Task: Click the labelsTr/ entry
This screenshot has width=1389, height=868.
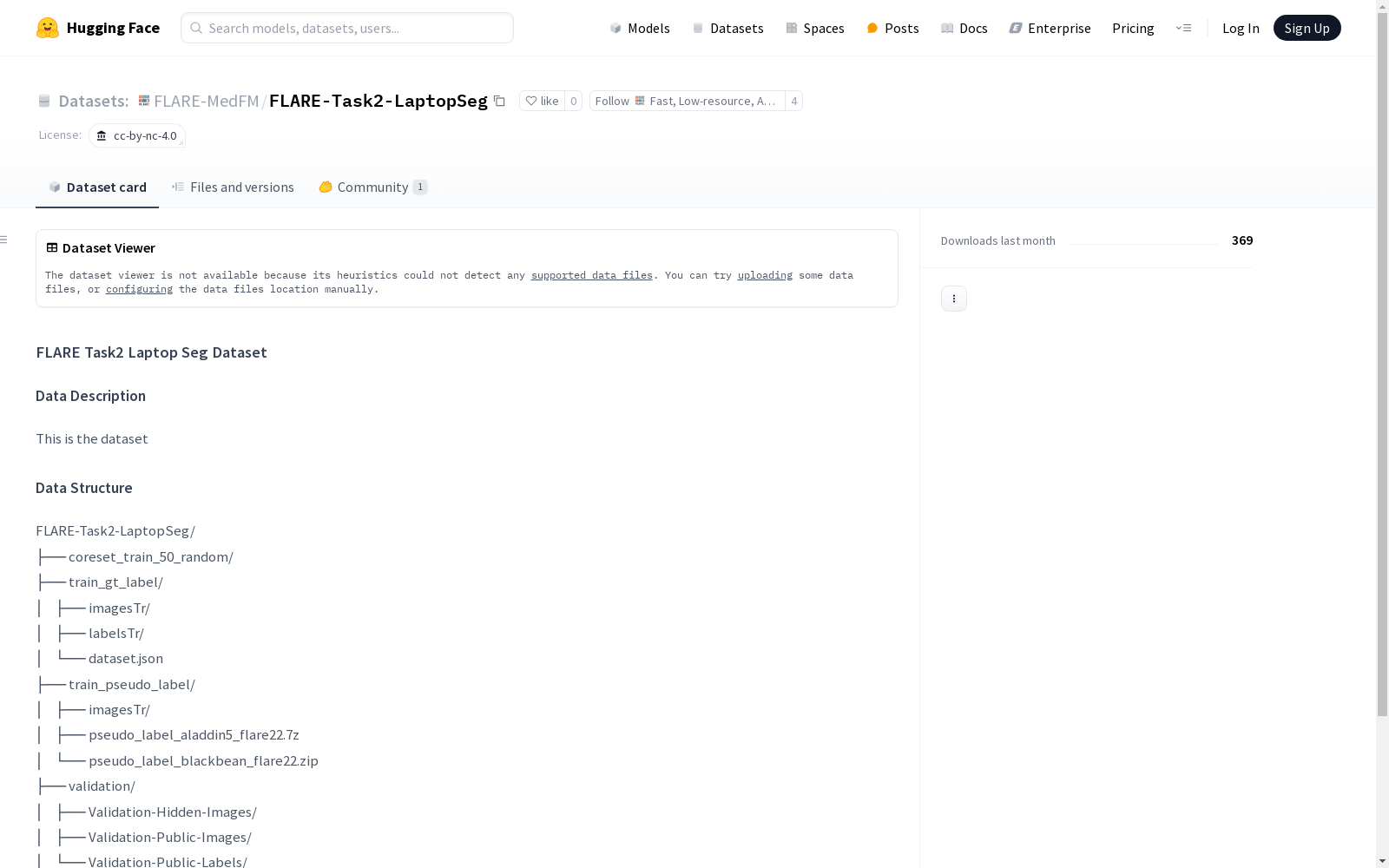Action: 116,633
